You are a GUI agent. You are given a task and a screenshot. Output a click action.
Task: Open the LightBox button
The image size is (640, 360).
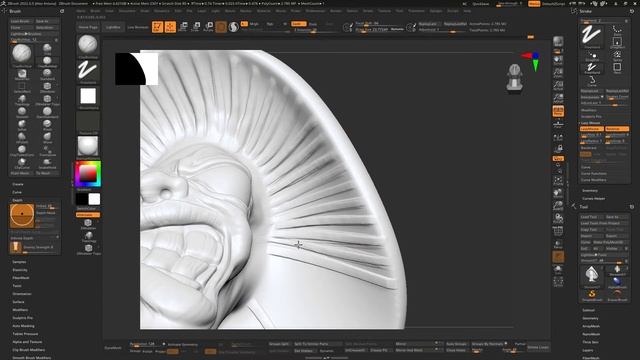click(x=113, y=27)
